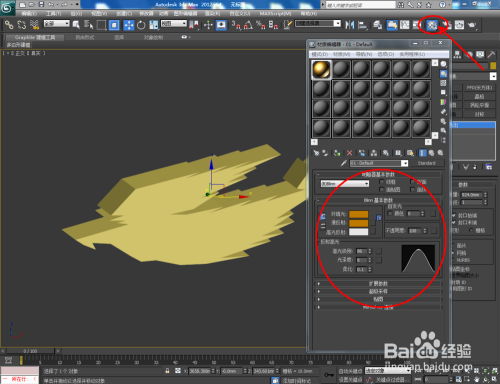Click the Diffuse orange color swatch
500x384 pixels.
point(359,223)
